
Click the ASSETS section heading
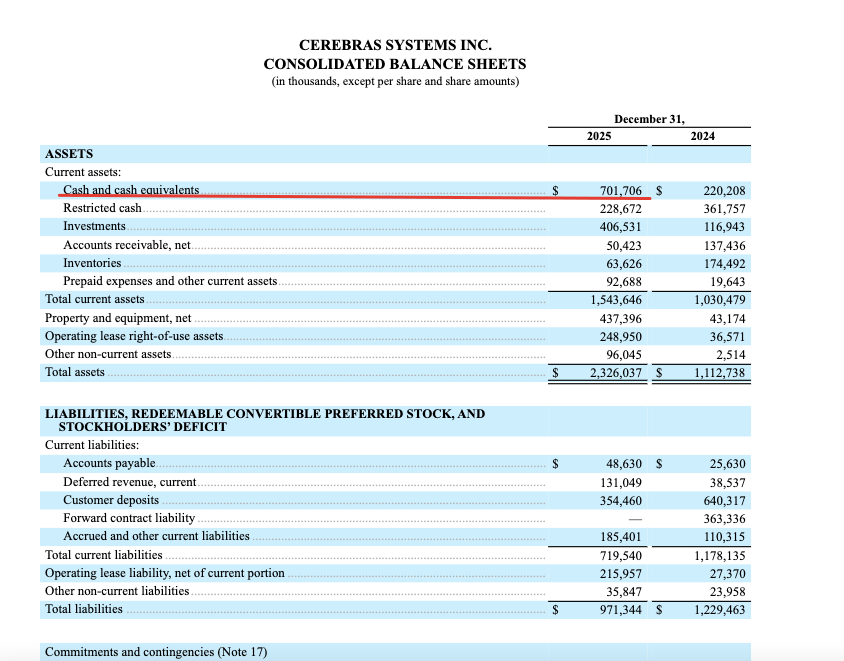pyautogui.click(x=69, y=154)
